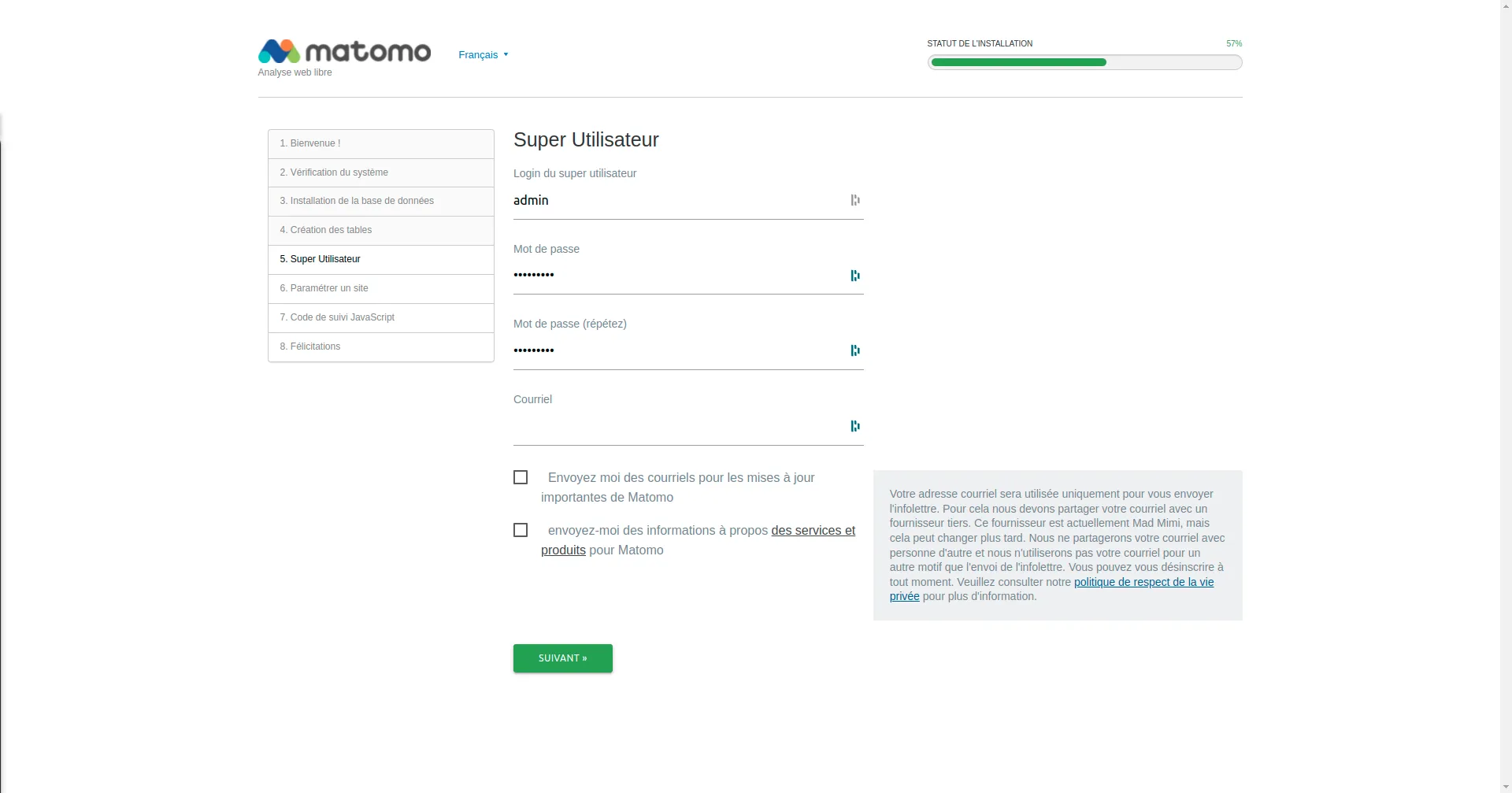Open step 3. Installation de la base de données
This screenshot has height=793, width=1512.
[x=381, y=201]
